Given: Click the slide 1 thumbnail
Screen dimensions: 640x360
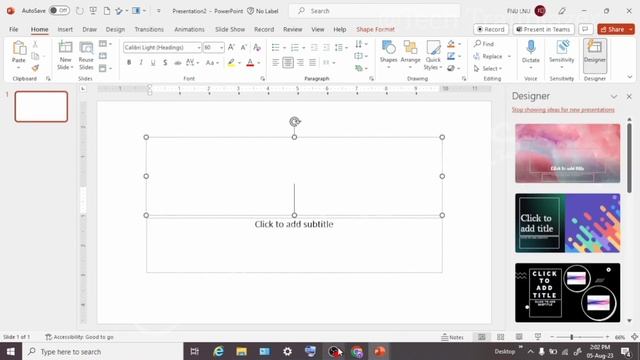Looking at the screenshot, I should (x=41, y=107).
